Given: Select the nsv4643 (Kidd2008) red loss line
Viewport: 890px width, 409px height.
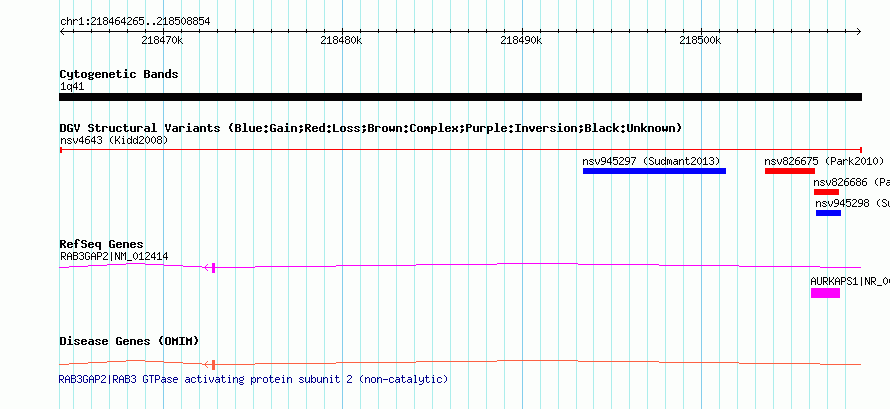Looking at the screenshot, I should pos(460,150).
